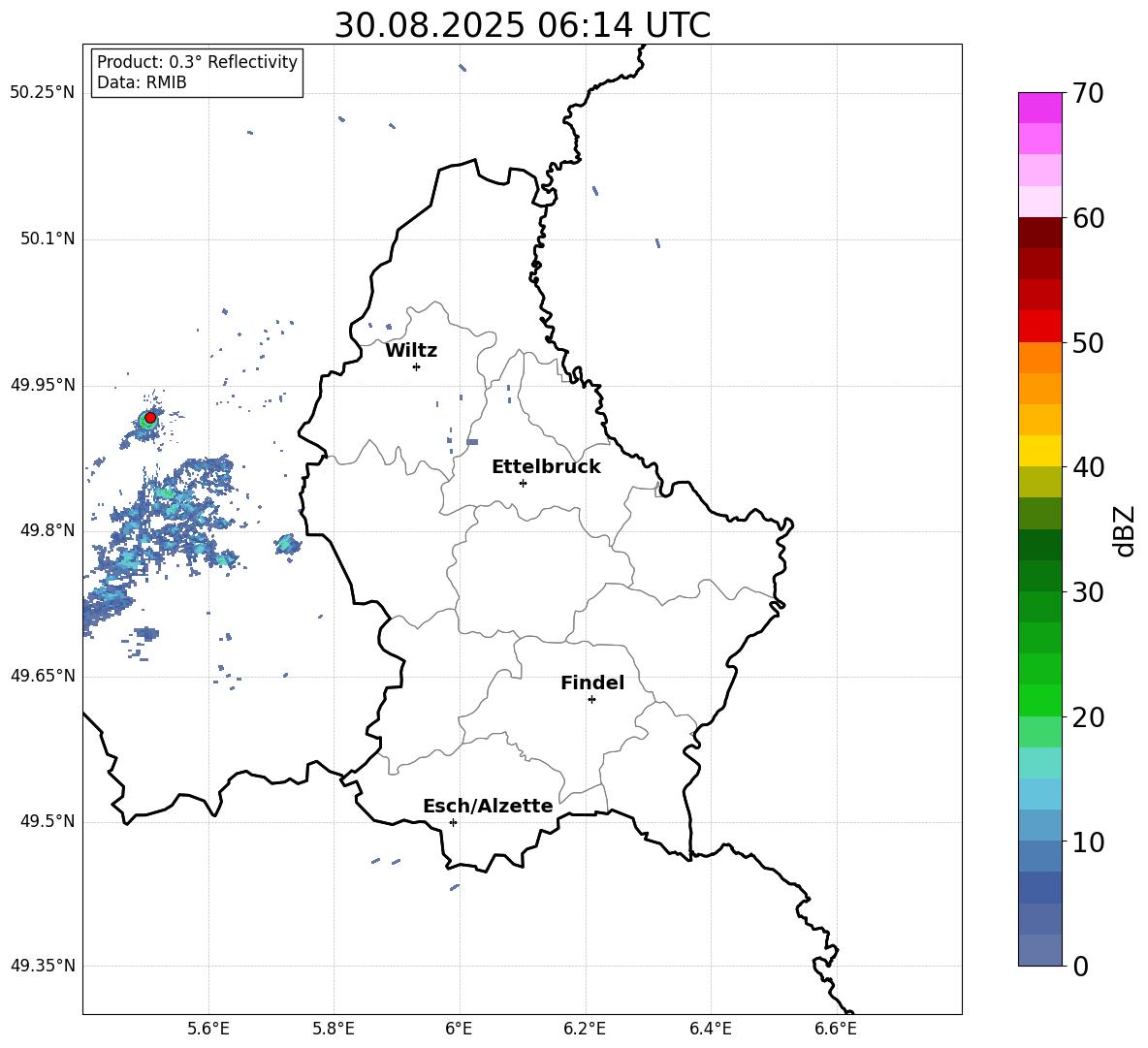Click the 6.2°E longitude label
1148x1048 pixels.
[x=585, y=1029]
